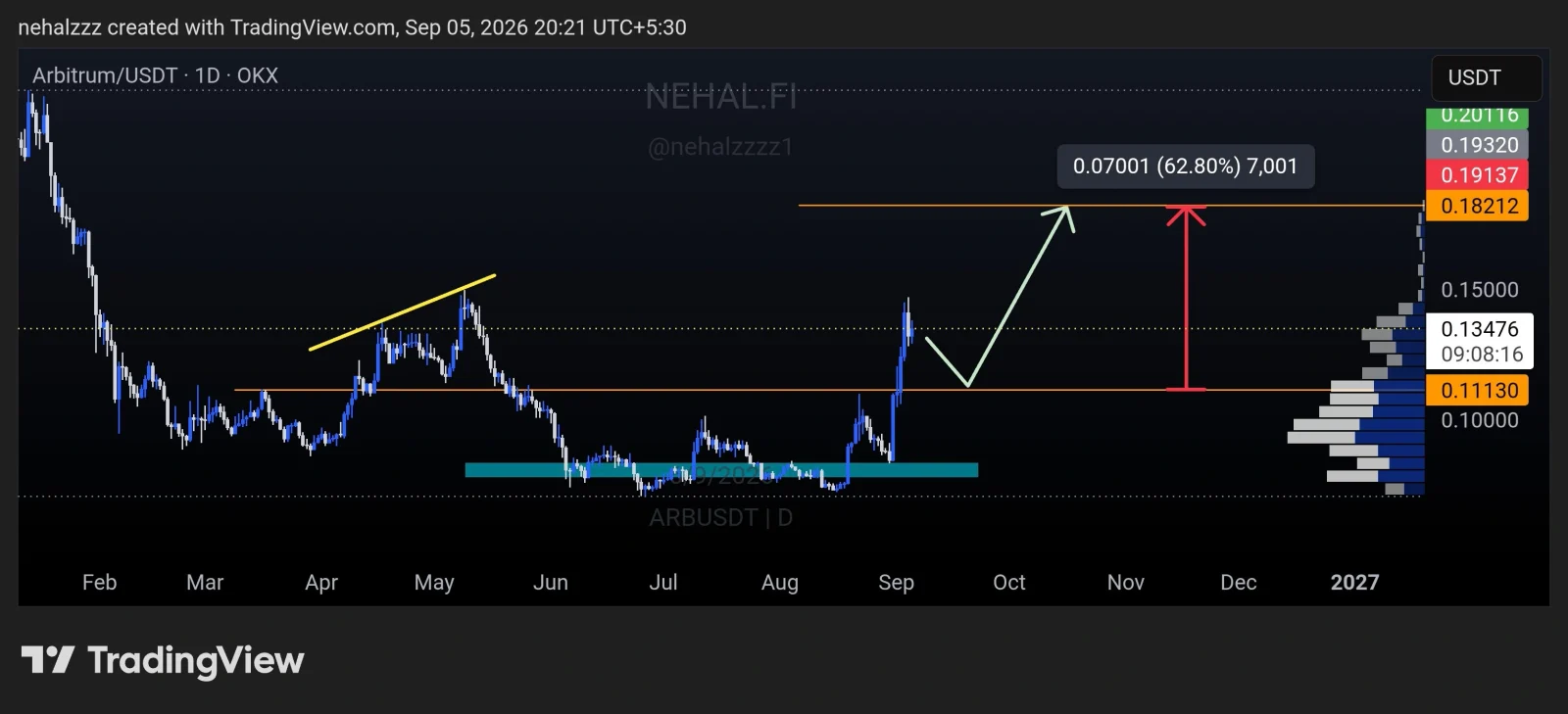Click the Jul label on time axis

[x=663, y=583]
